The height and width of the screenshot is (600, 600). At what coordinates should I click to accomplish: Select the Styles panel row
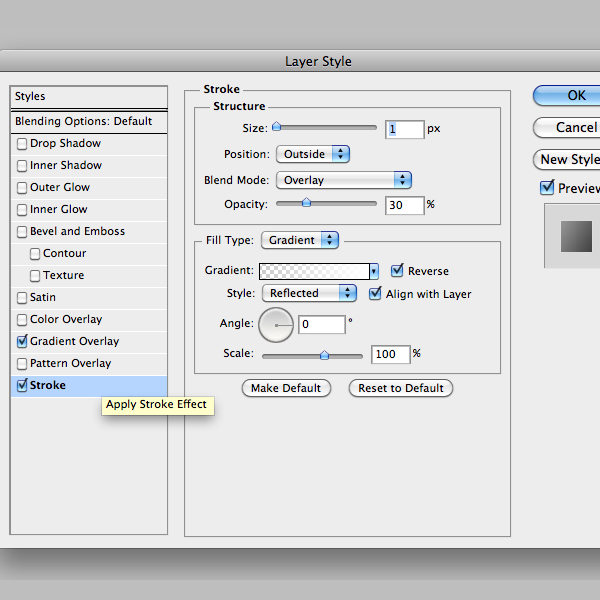pyautogui.click(x=89, y=96)
